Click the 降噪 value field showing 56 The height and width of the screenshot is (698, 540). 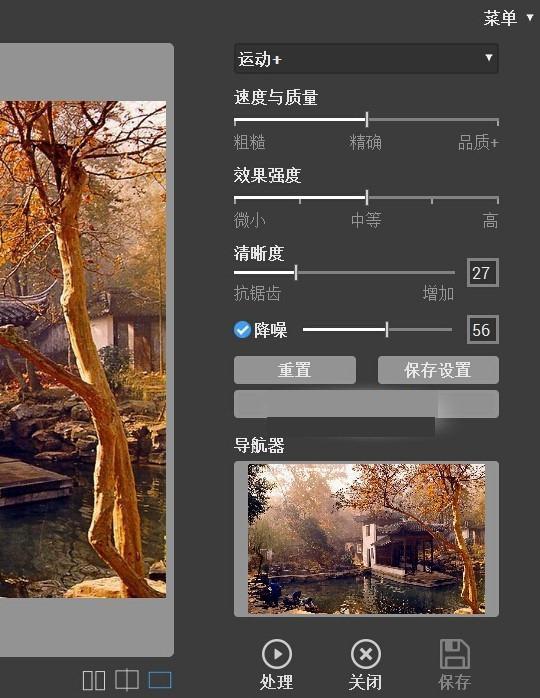[x=483, y=330]
